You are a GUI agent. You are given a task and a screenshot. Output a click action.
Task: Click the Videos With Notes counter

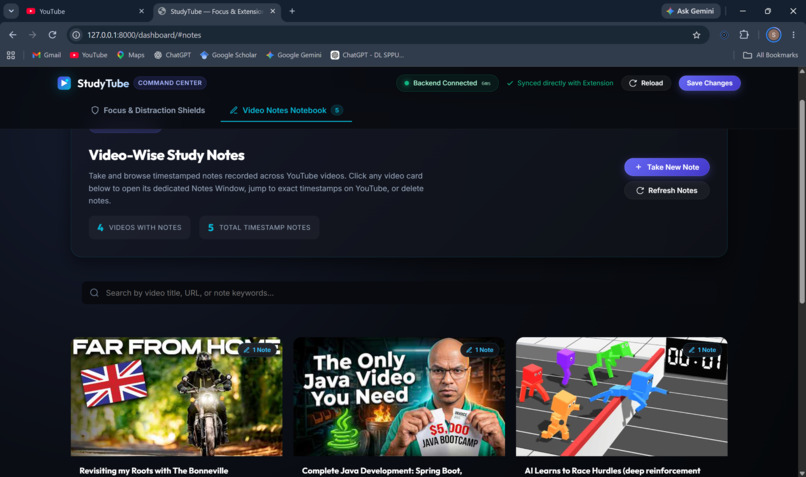click(139, 227)
